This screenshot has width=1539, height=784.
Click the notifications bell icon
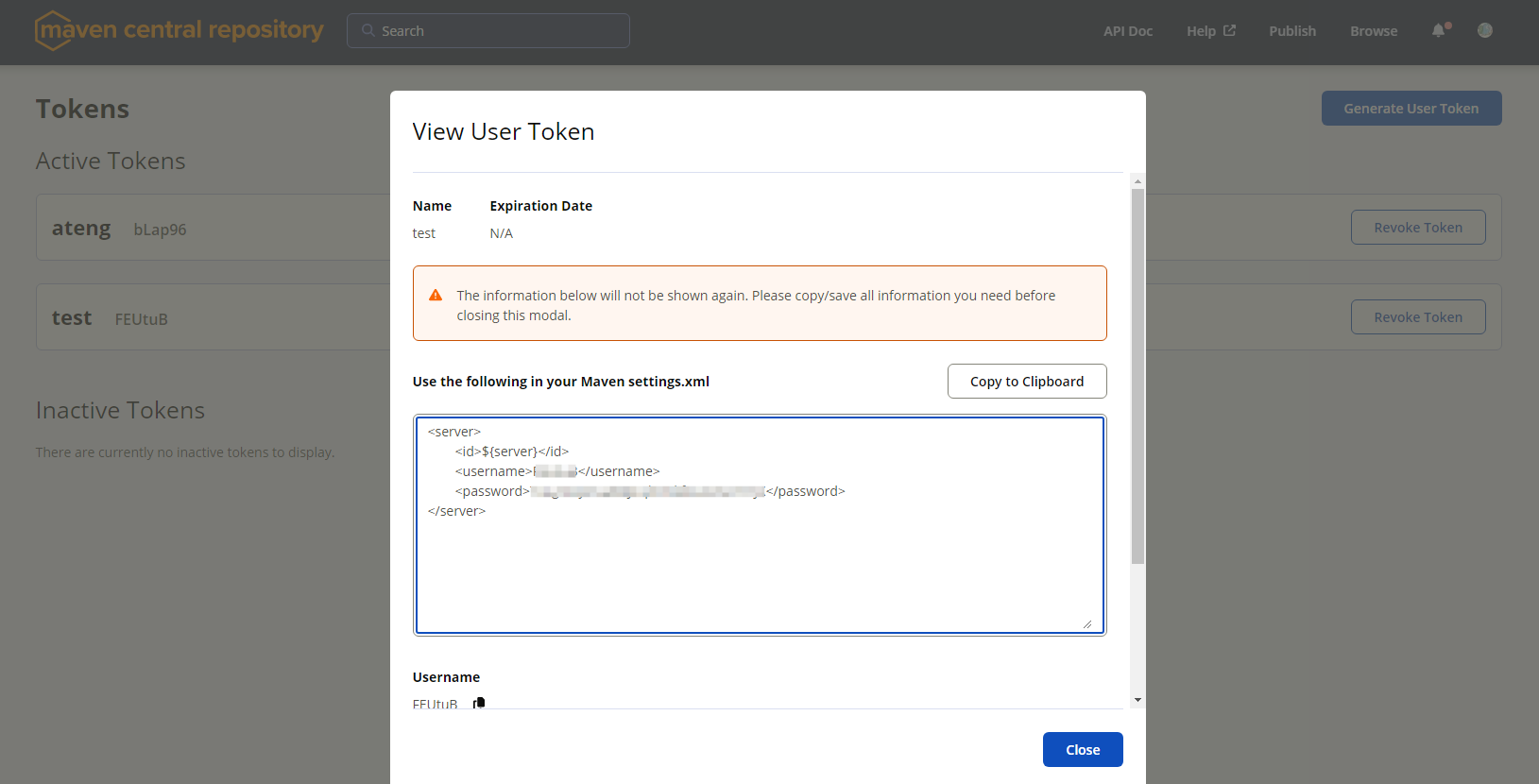click(x=1438, y=30)
